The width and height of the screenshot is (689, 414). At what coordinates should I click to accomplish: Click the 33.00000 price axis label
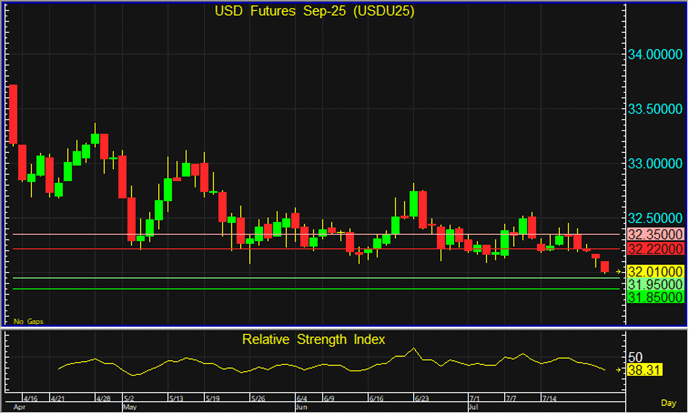click(x=657, y=164)
